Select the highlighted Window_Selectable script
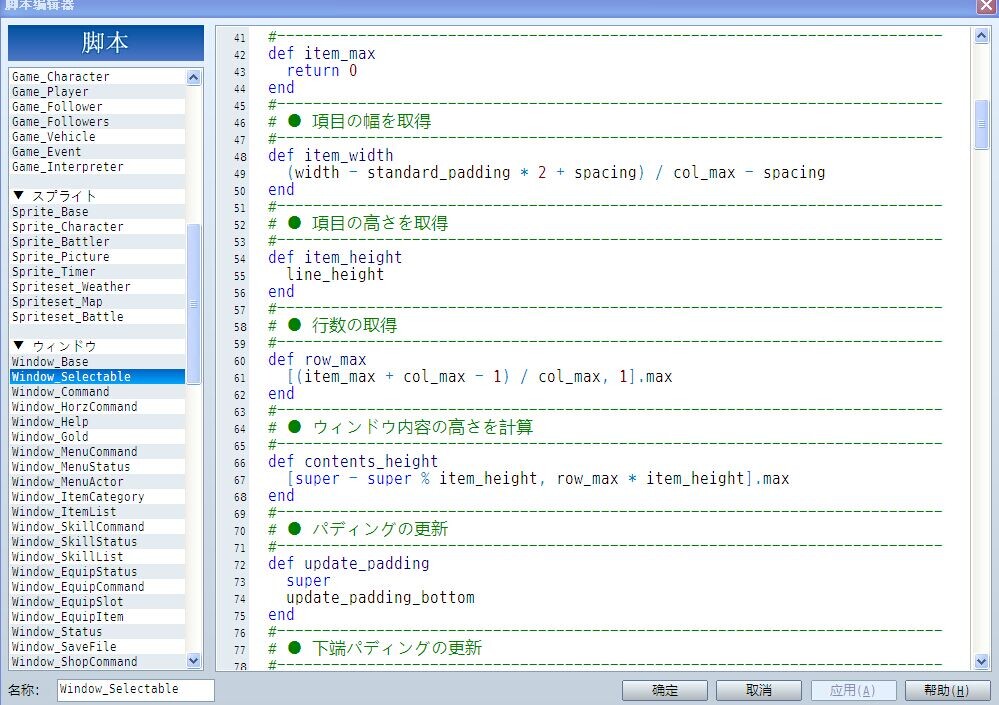999x705 pixels. (98, 376)
